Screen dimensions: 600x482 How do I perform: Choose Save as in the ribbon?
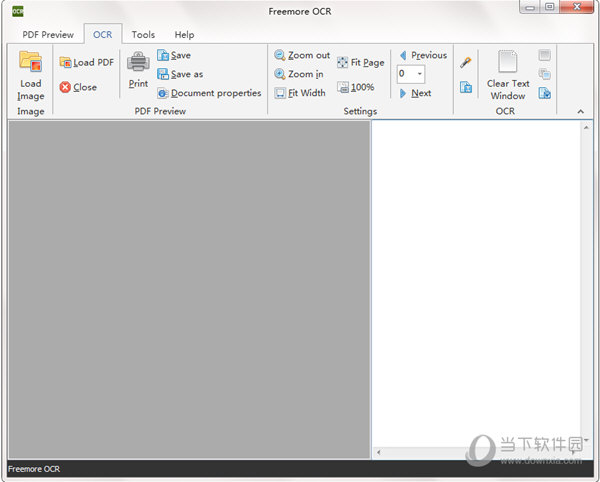tap(180, 74)
